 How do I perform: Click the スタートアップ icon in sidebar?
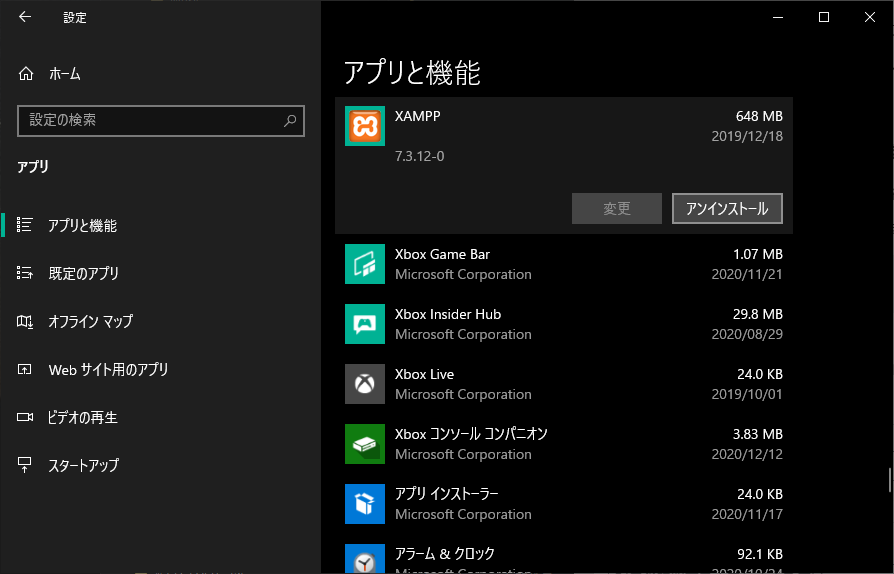25,465
